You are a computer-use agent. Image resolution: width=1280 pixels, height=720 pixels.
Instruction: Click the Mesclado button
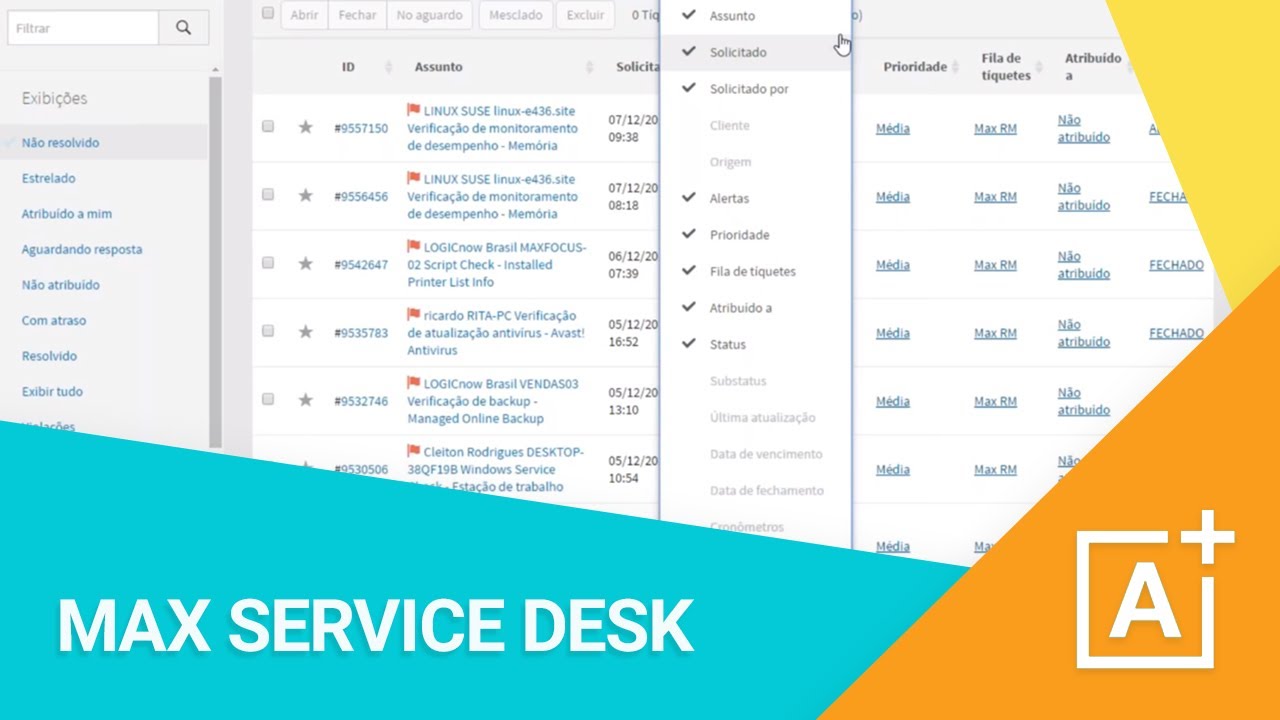tap(517, 15)
